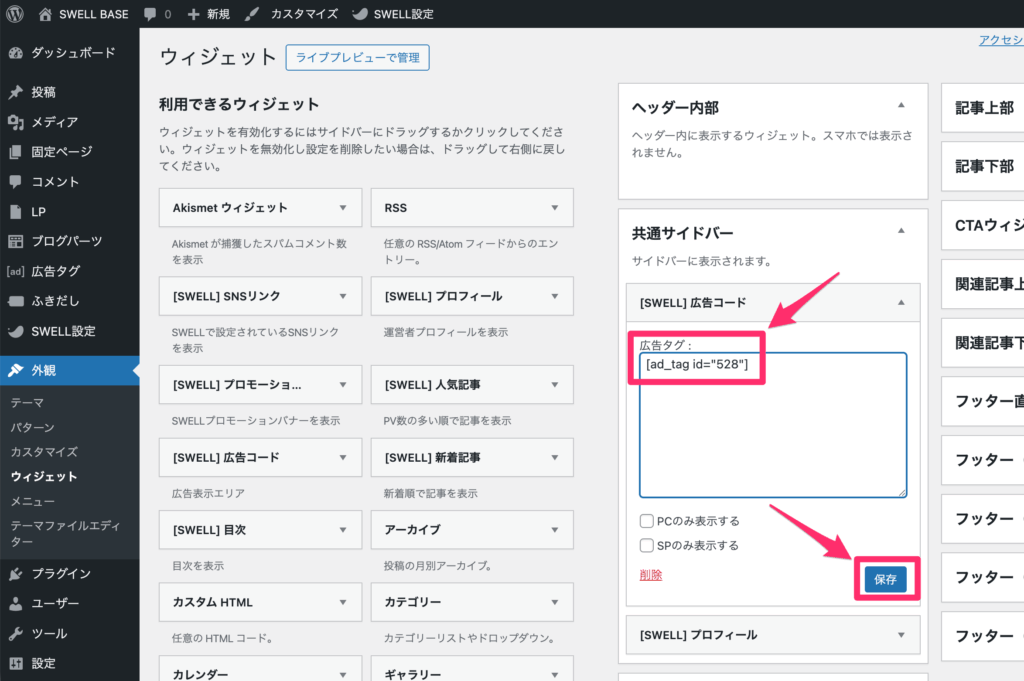1024x681 pixels.
Task: Open the プラグイン menu
Action: click(60, 574)
